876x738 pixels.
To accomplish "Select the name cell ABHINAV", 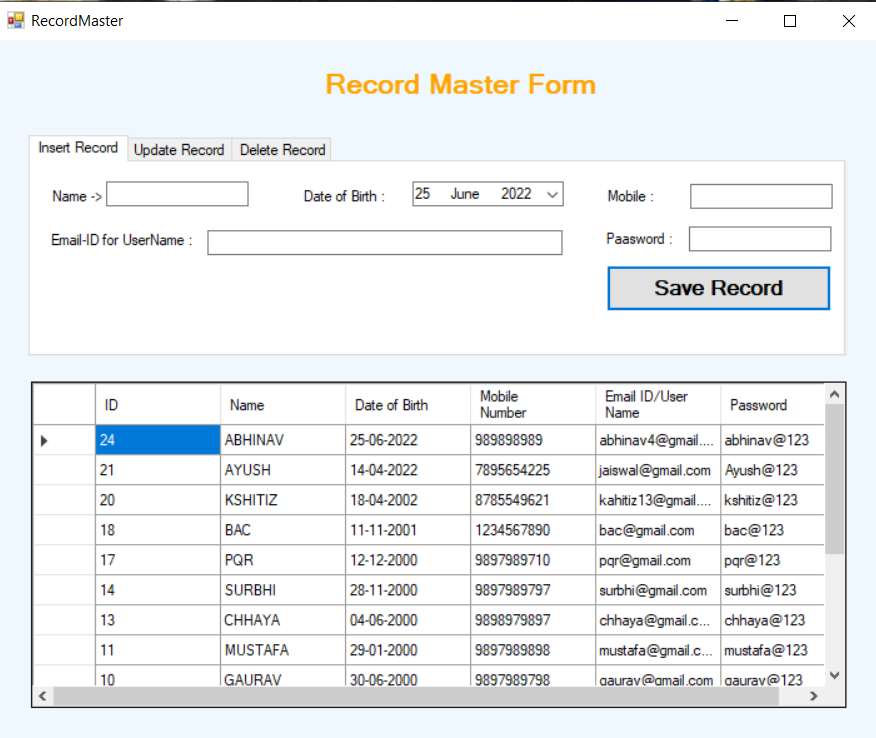I will click(283, 440).
